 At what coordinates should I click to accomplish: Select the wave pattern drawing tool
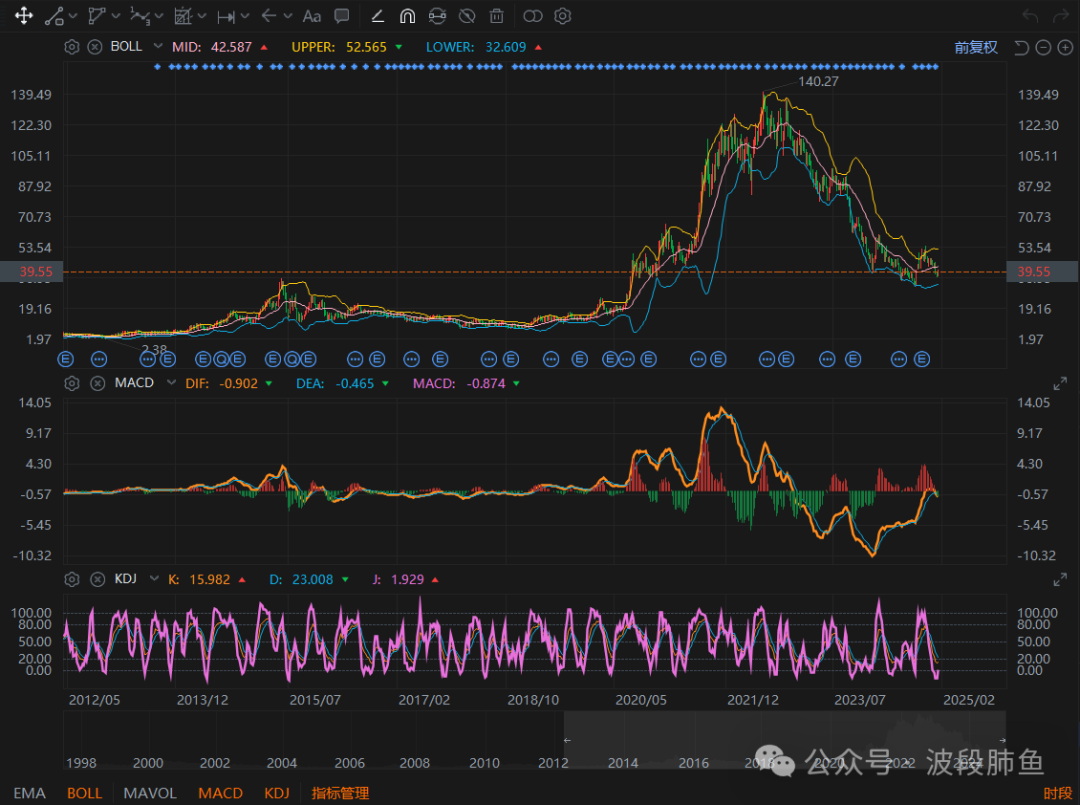tap(141, 16)
